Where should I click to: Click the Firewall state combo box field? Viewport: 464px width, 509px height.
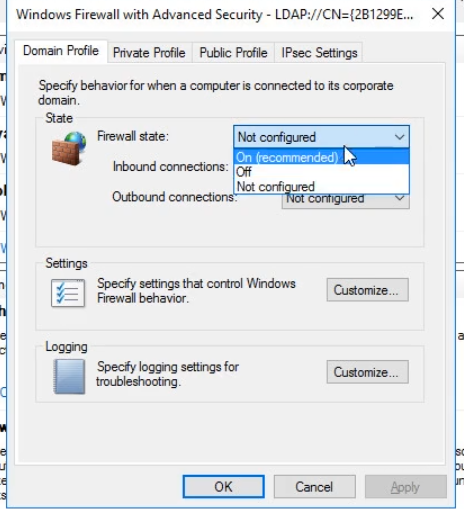pos(321,137)
